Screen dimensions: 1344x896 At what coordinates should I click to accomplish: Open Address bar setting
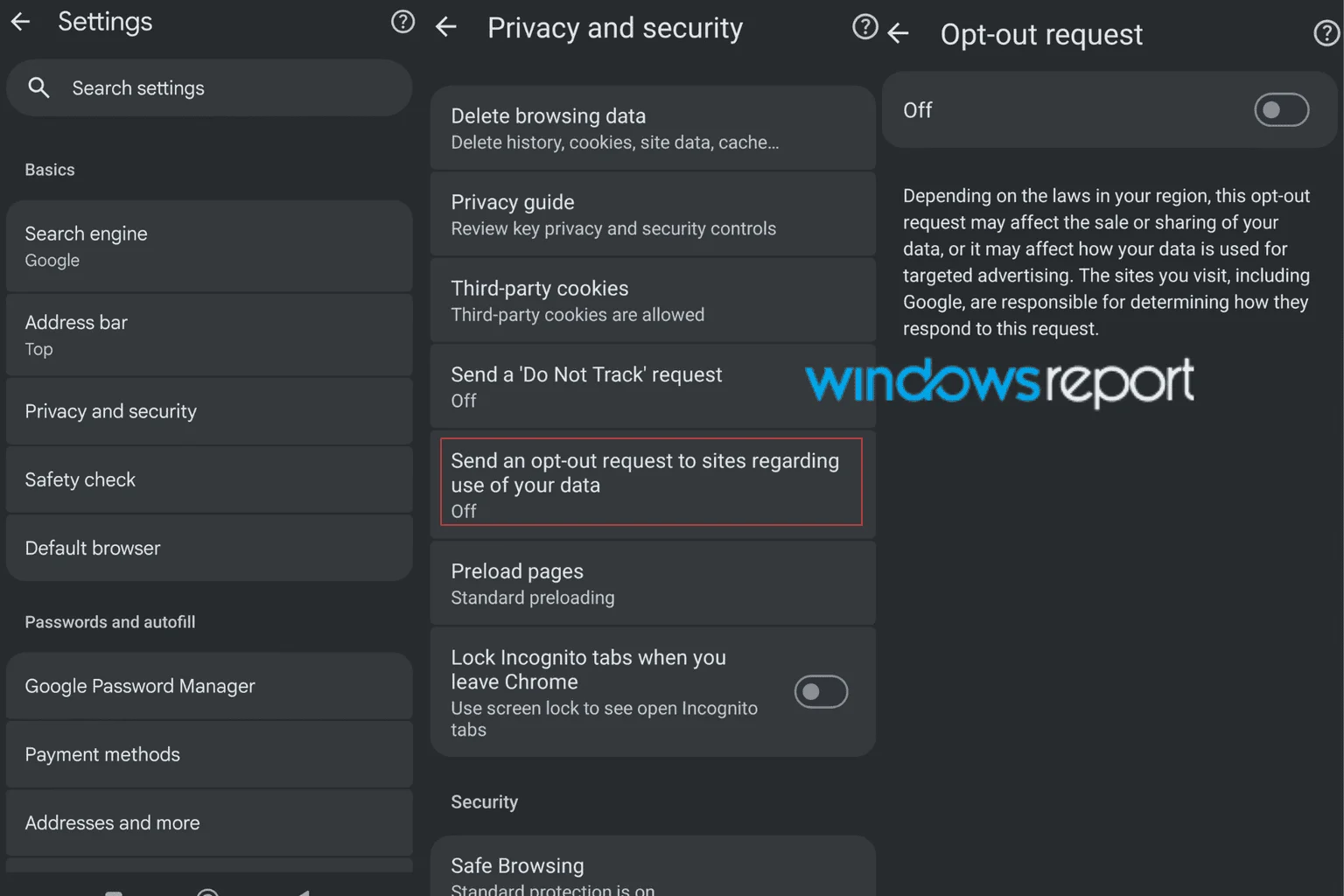[x=209, y=335]
